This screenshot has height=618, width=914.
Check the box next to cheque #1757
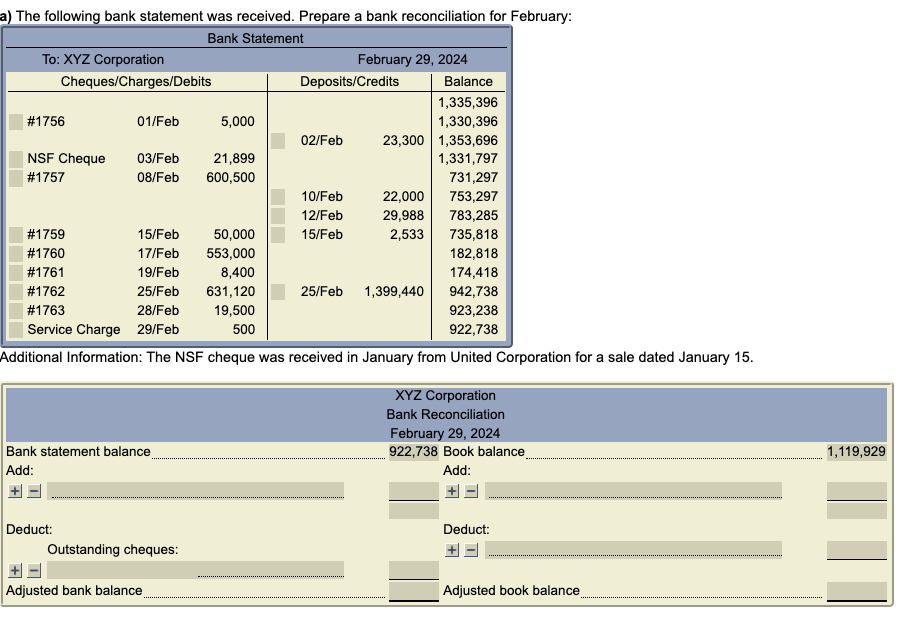click(16, 178)
